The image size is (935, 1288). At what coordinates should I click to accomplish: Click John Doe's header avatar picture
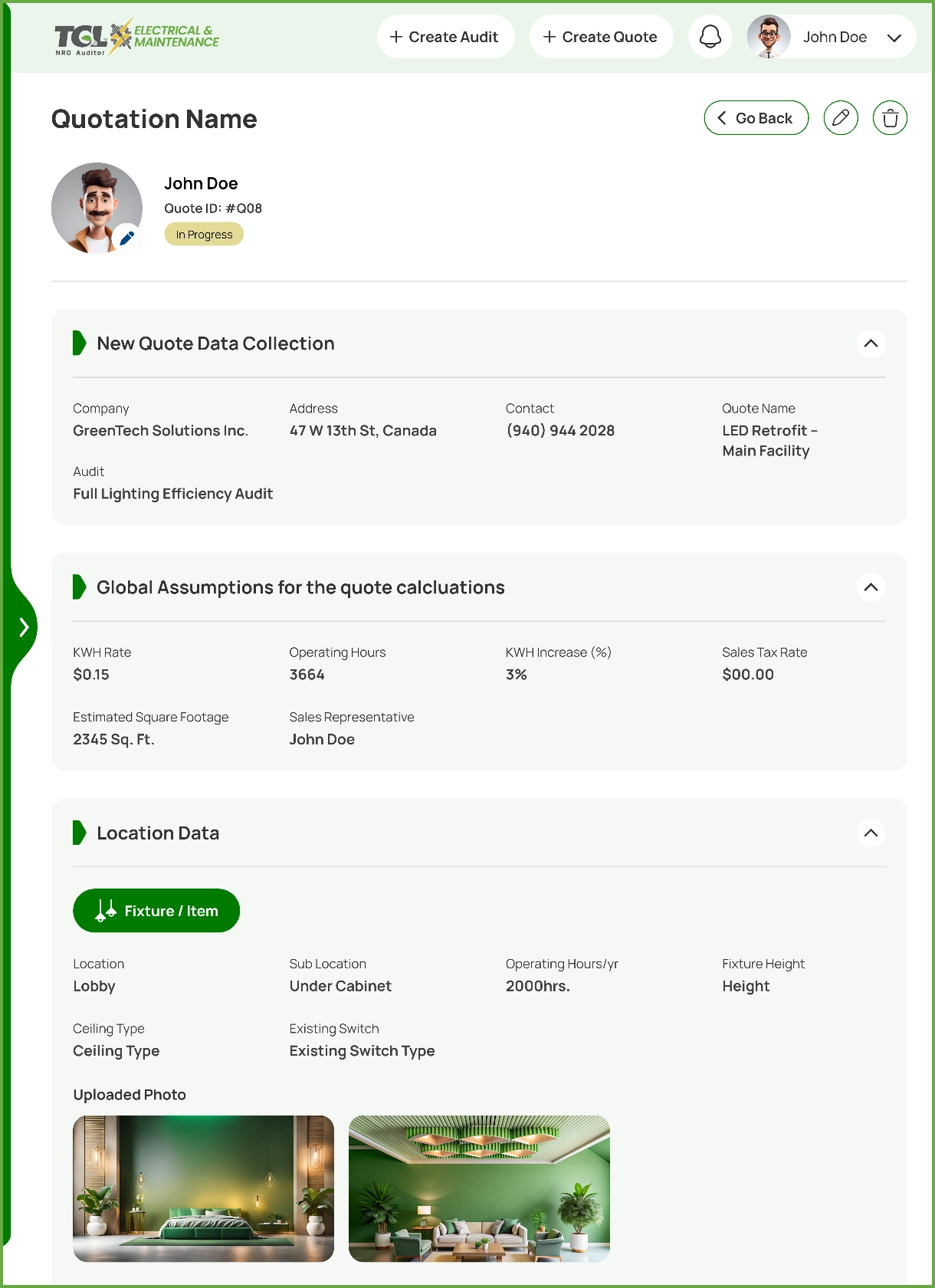(x=769, y=37)
